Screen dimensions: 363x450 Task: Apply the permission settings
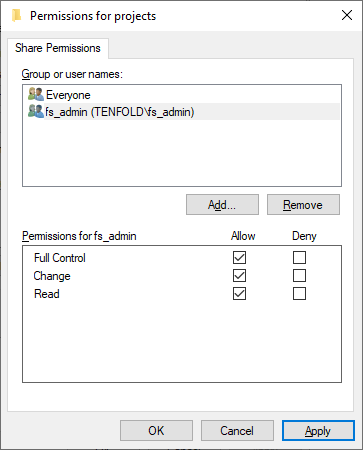point(318,430)
